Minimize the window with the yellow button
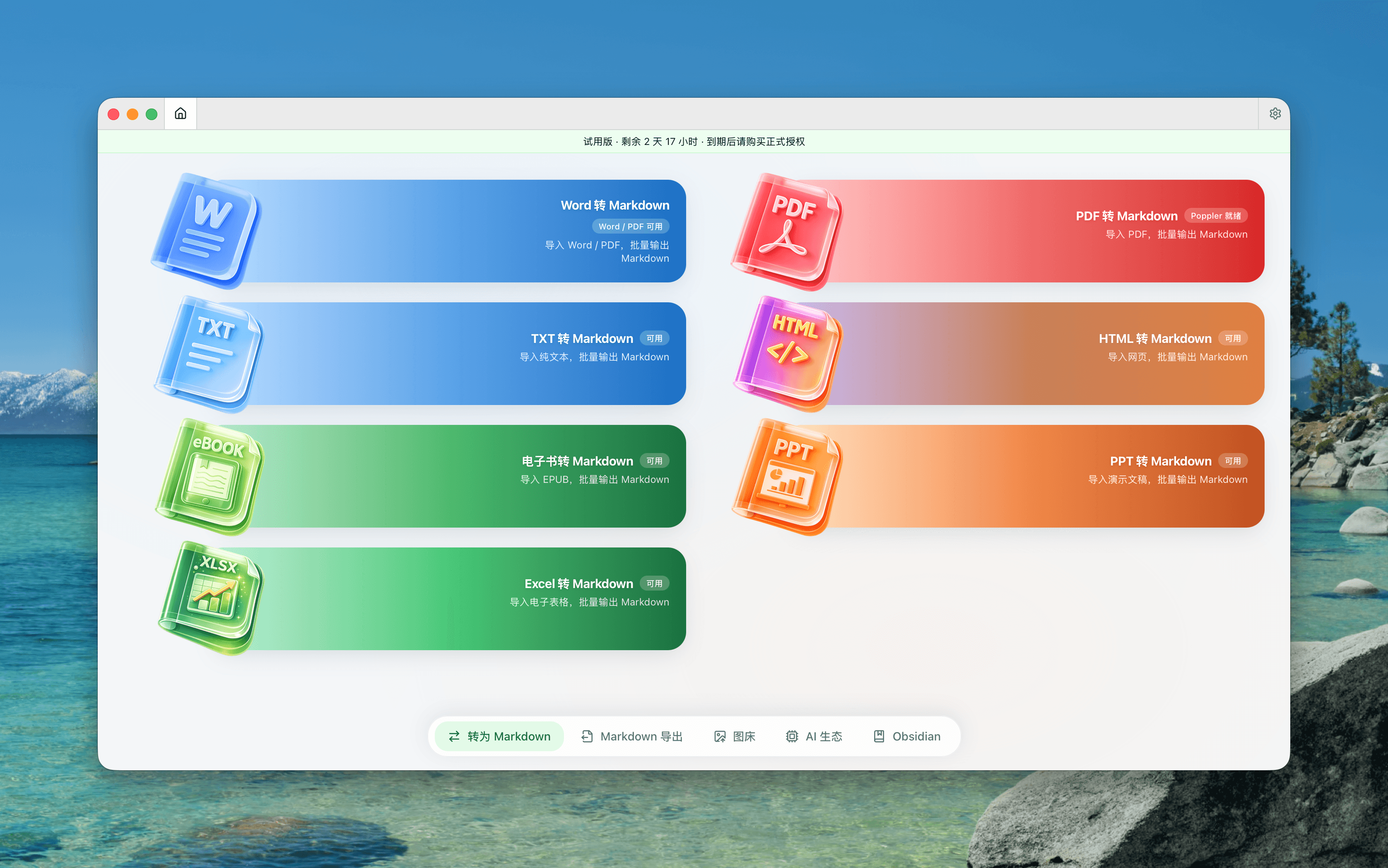This screenshot has height=868, width=1388. pyautogui.click(x=133, y=114)
